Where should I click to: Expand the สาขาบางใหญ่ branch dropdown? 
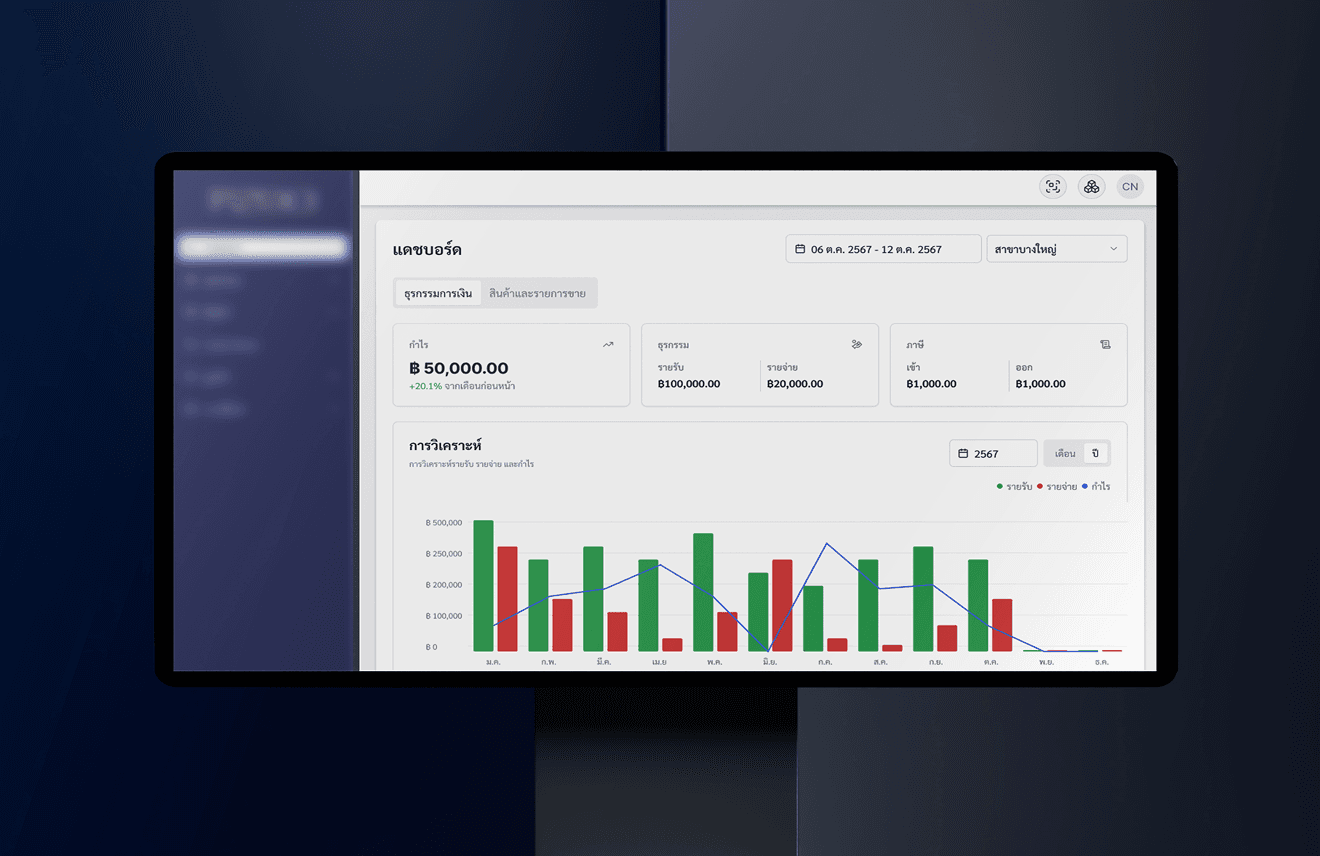point(1056,249)
